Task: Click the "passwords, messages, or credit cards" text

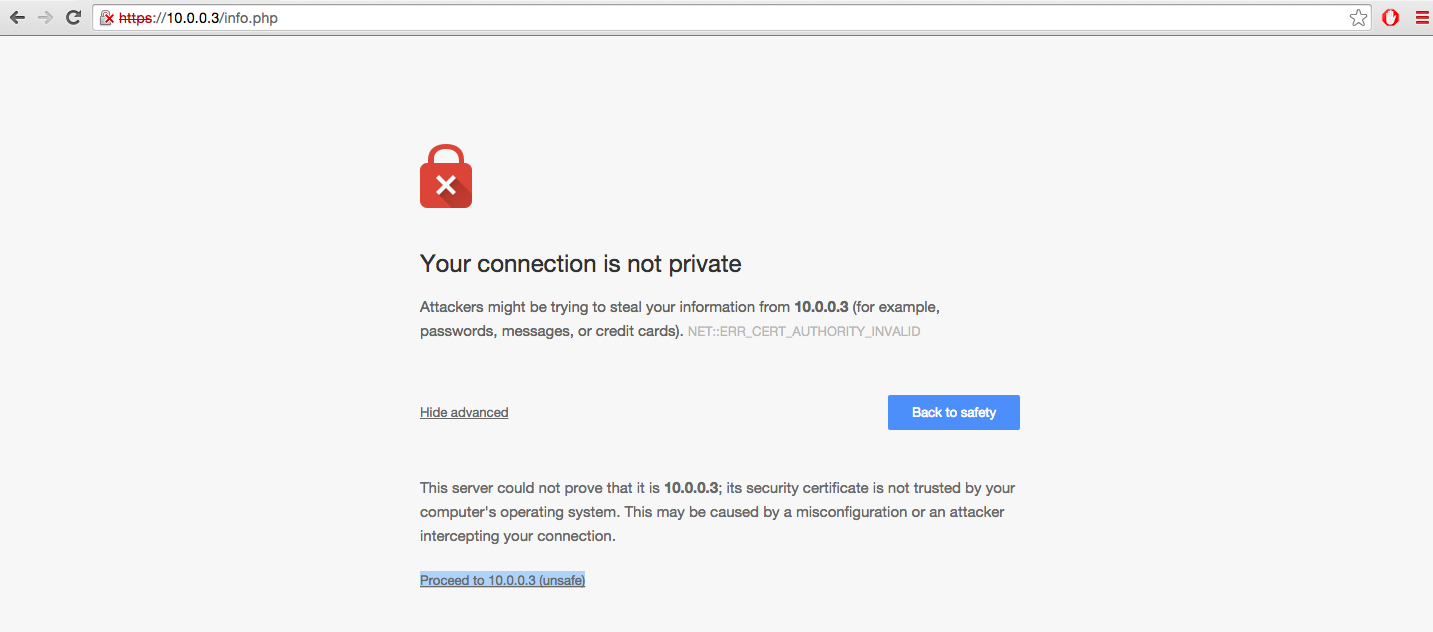Action: [x=548, y=330]
